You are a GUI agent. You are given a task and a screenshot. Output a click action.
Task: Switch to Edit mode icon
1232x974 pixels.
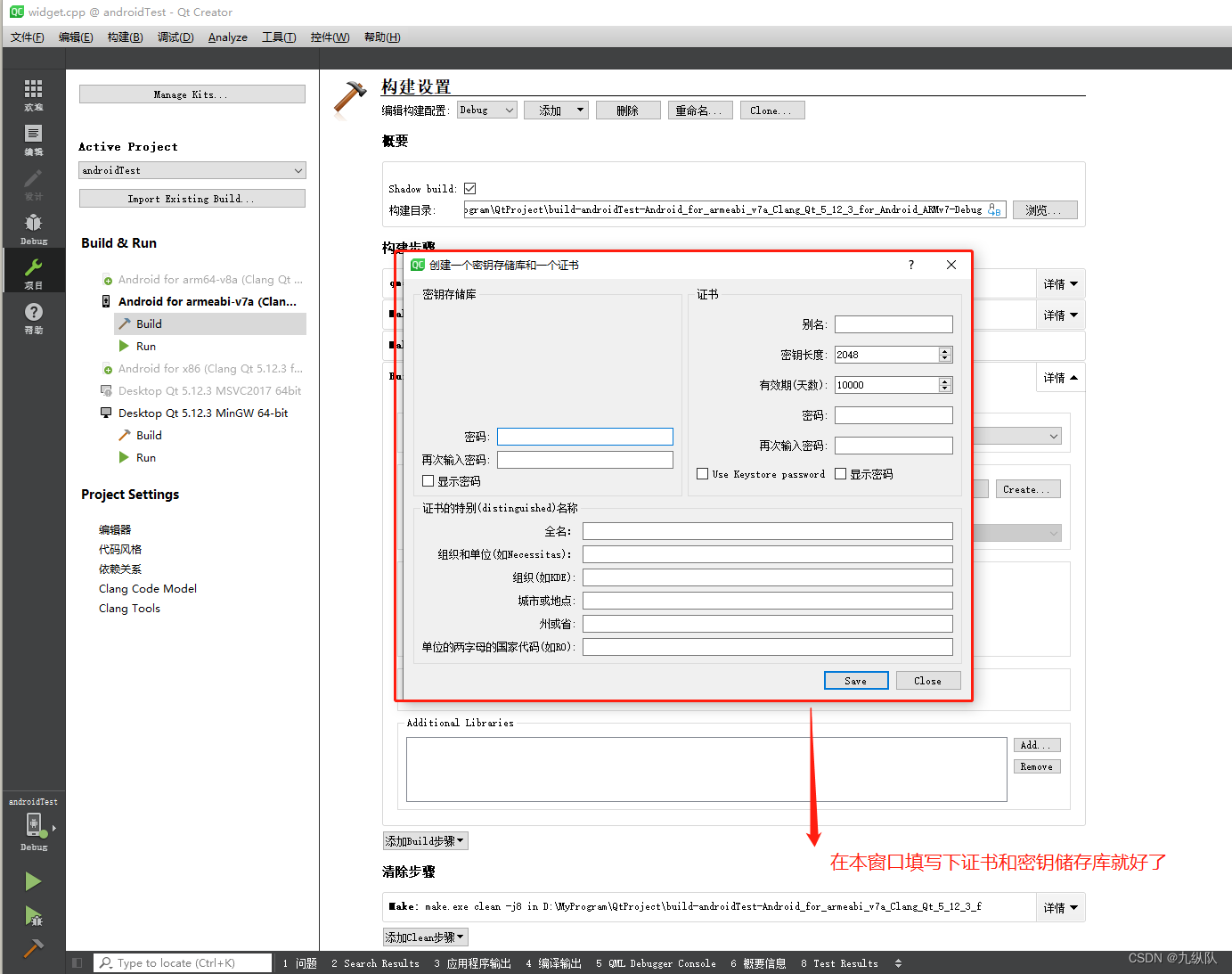tap(33, 139)
